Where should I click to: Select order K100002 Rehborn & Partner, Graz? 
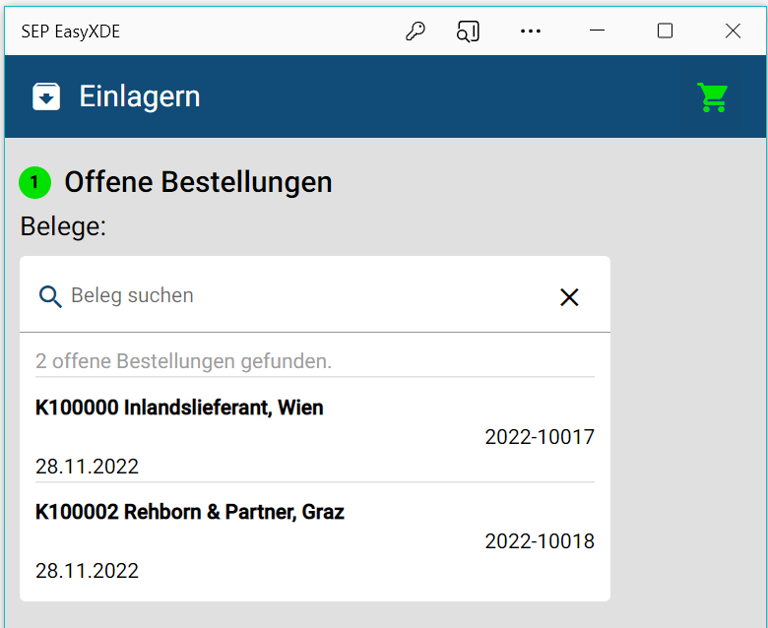190,512
